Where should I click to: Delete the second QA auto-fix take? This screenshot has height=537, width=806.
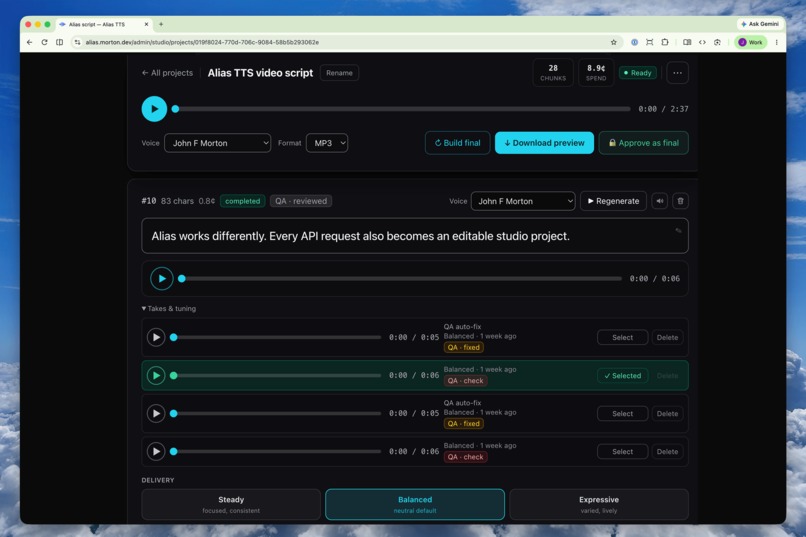(667, 414)
